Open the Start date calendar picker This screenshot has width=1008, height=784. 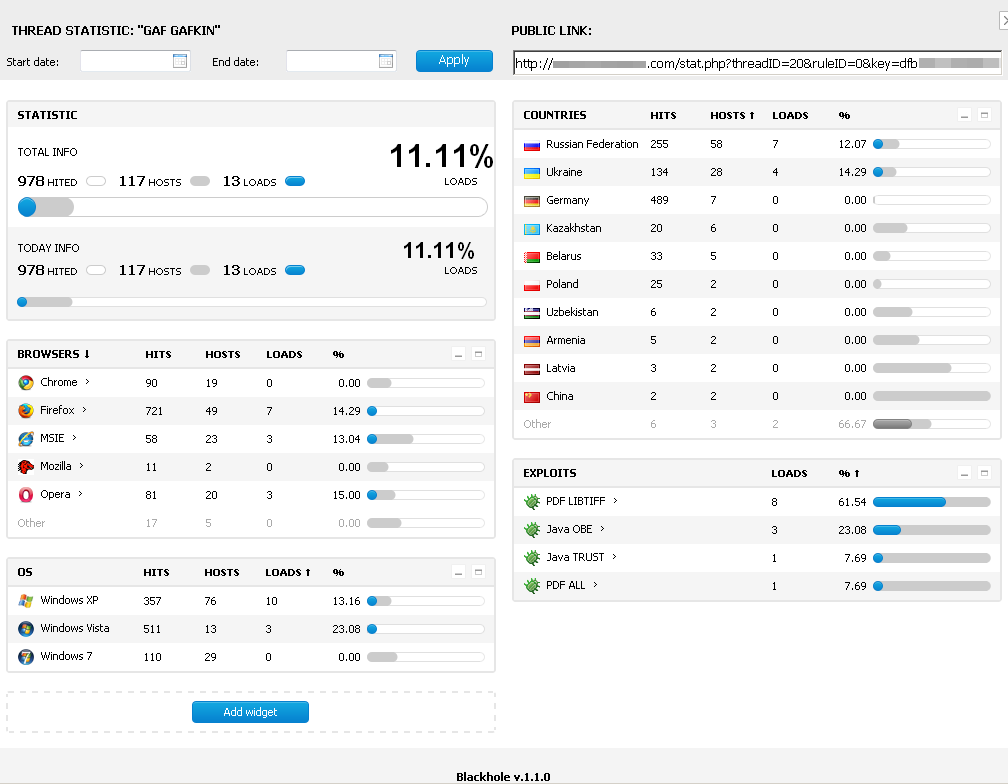(180, 61)
